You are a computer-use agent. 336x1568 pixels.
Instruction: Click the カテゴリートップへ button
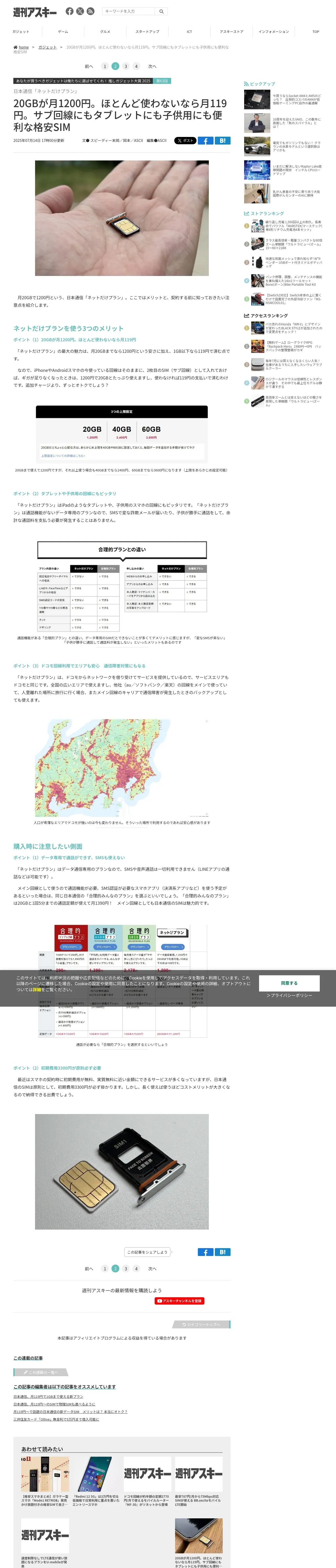click(x=201, y=1324)
